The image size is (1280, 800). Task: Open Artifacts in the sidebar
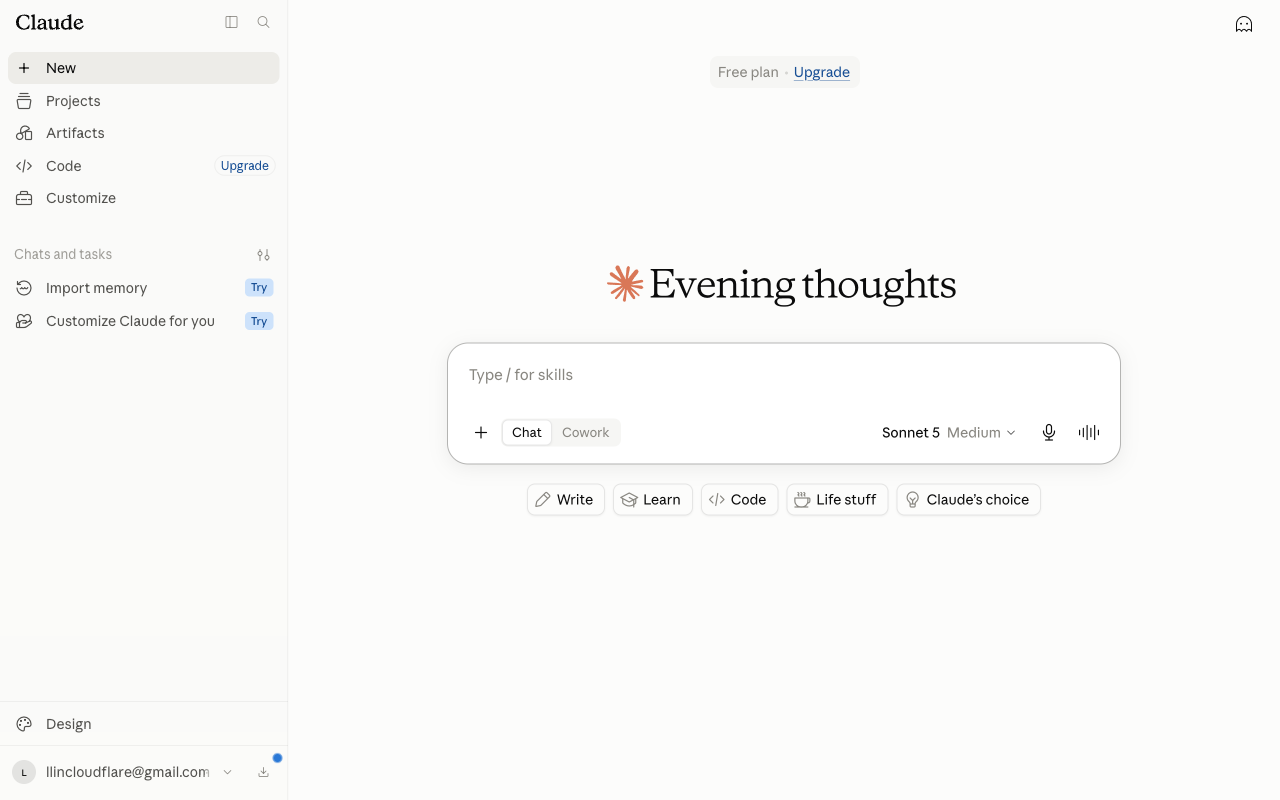click(144, 133)
